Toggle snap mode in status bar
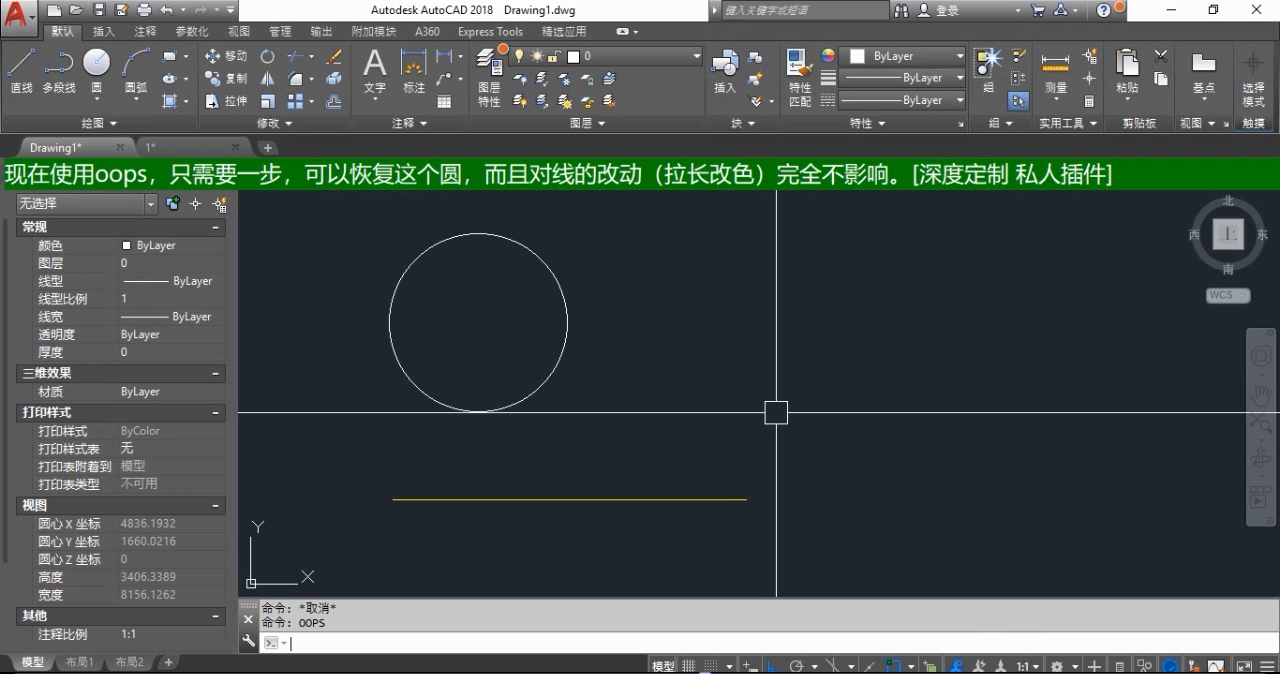The width and height of the screenshot is (1280, 674). pyautogui.click(x=711, y=666)
